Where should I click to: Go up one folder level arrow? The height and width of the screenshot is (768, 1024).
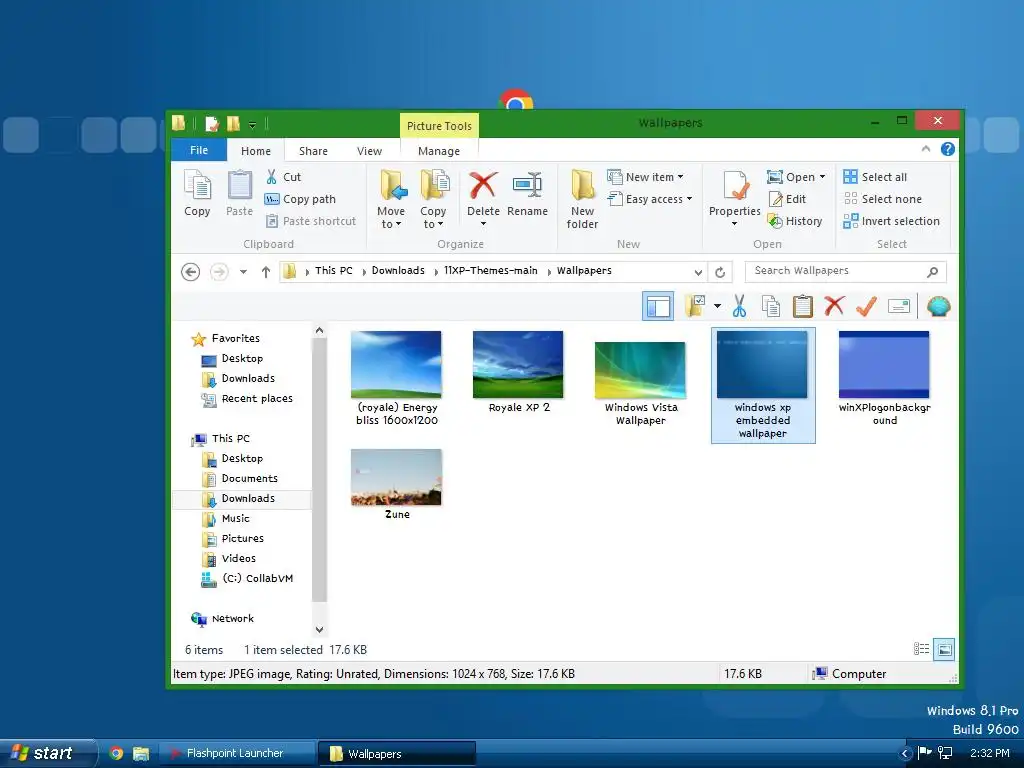[x=266, y=272]
